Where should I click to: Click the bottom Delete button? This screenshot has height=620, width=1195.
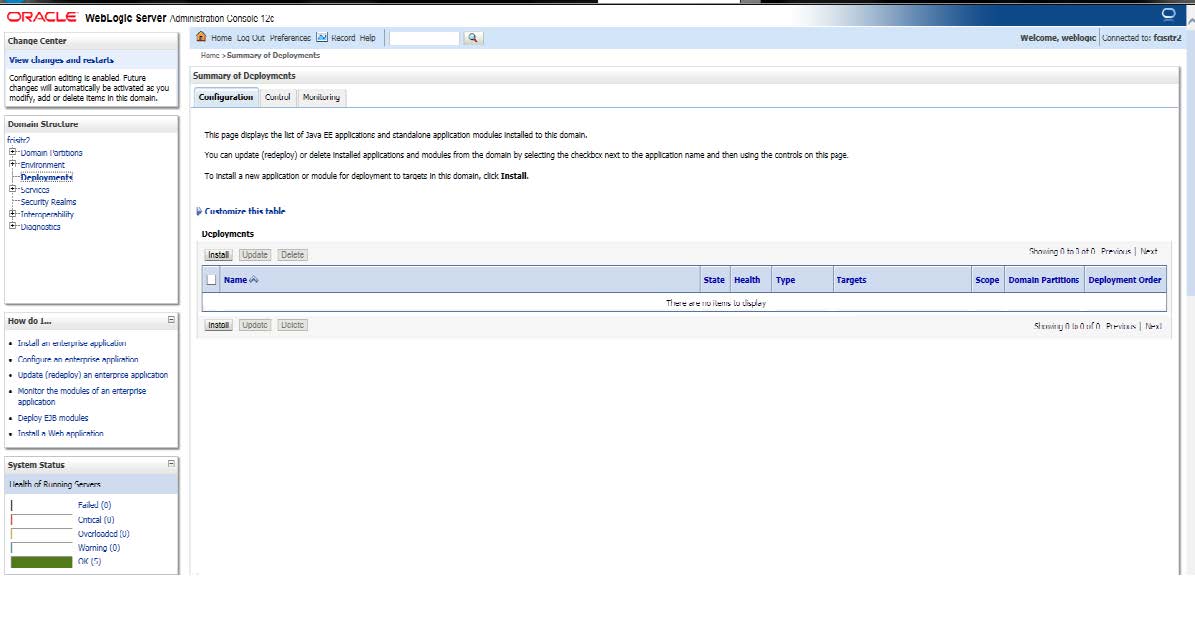pyautogui.click(x=292, y=325)
